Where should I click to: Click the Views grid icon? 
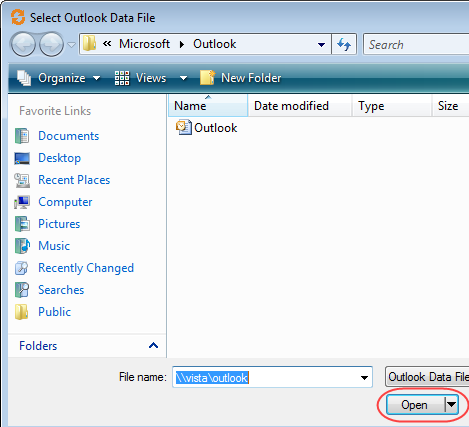click(x=122, y=78)
